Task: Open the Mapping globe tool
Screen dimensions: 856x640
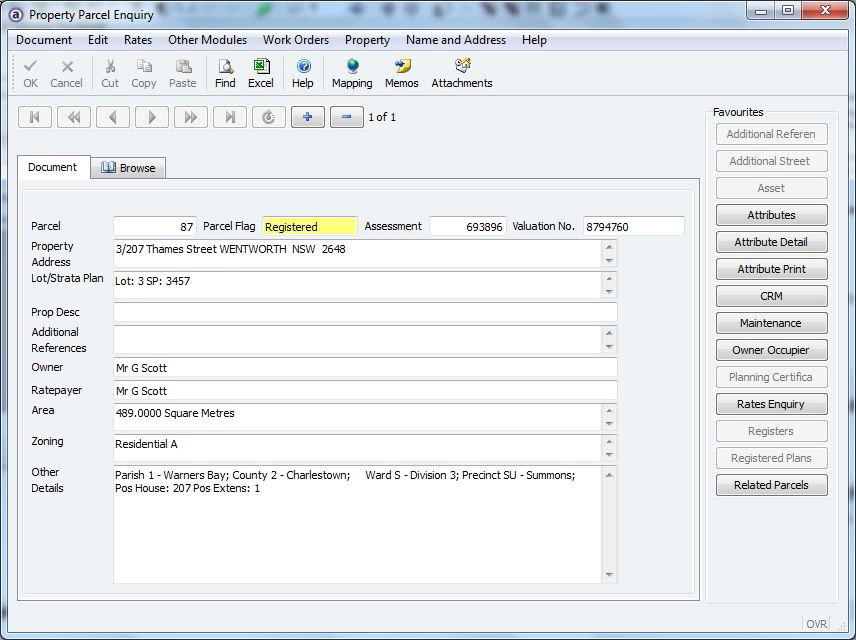Action: click(351, 73)
